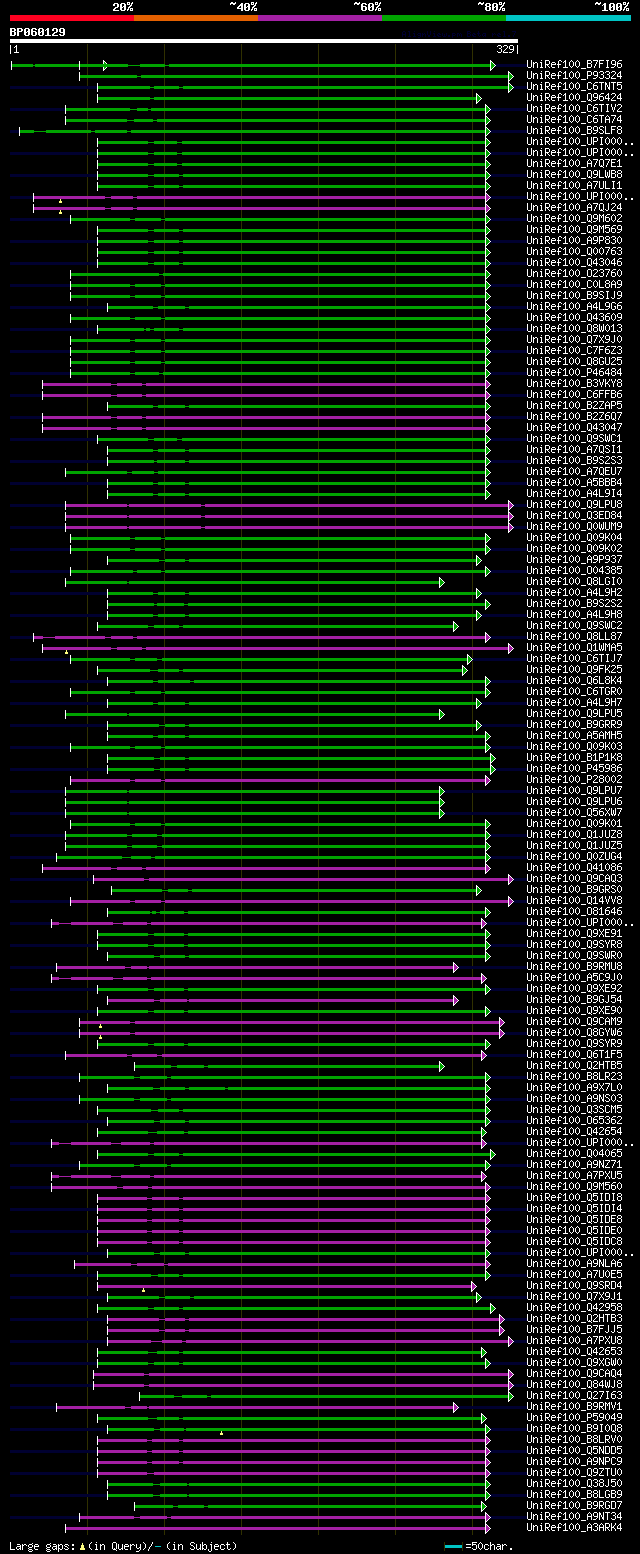Click the red 20% identity color segment

(72, 17)
